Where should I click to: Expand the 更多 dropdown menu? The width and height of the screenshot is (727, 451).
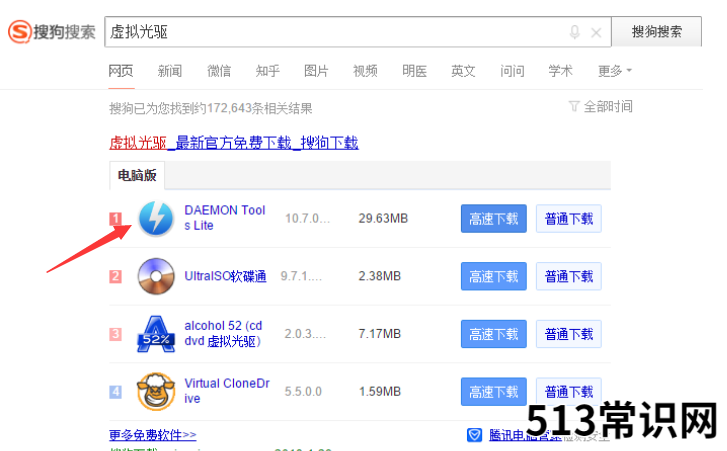pos(615,71)
